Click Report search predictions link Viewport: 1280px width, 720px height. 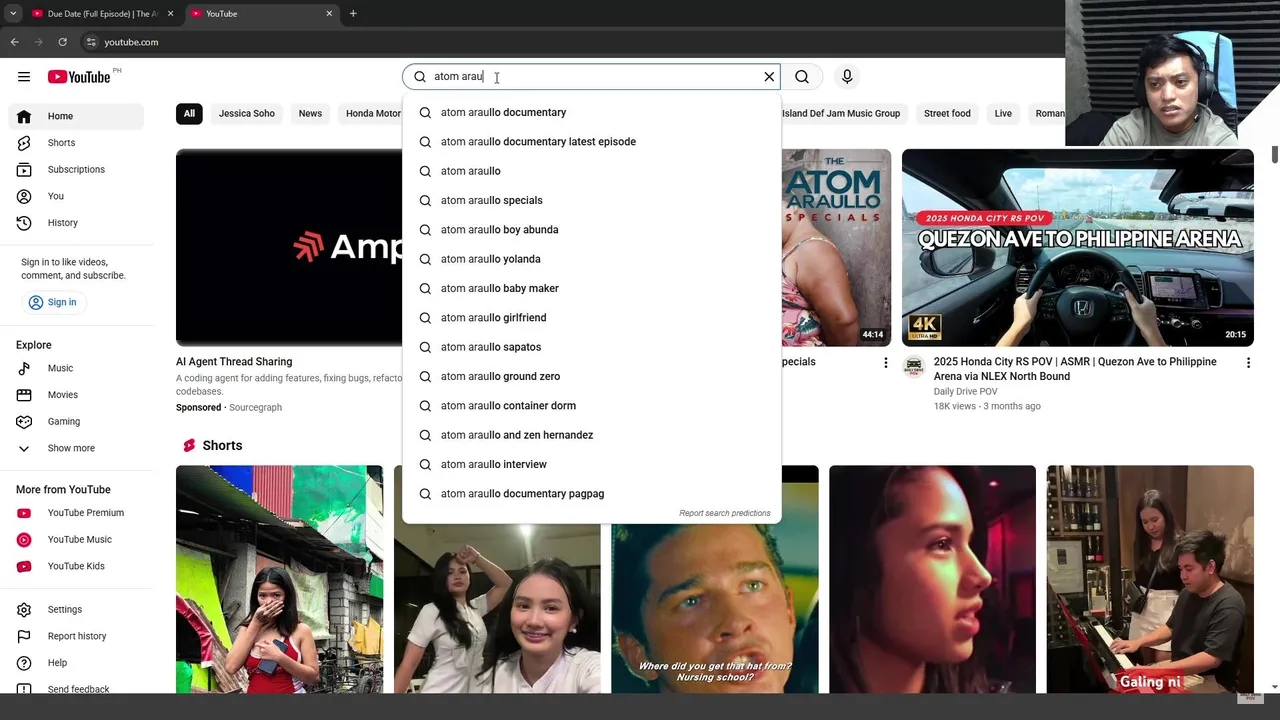[725, 513]
